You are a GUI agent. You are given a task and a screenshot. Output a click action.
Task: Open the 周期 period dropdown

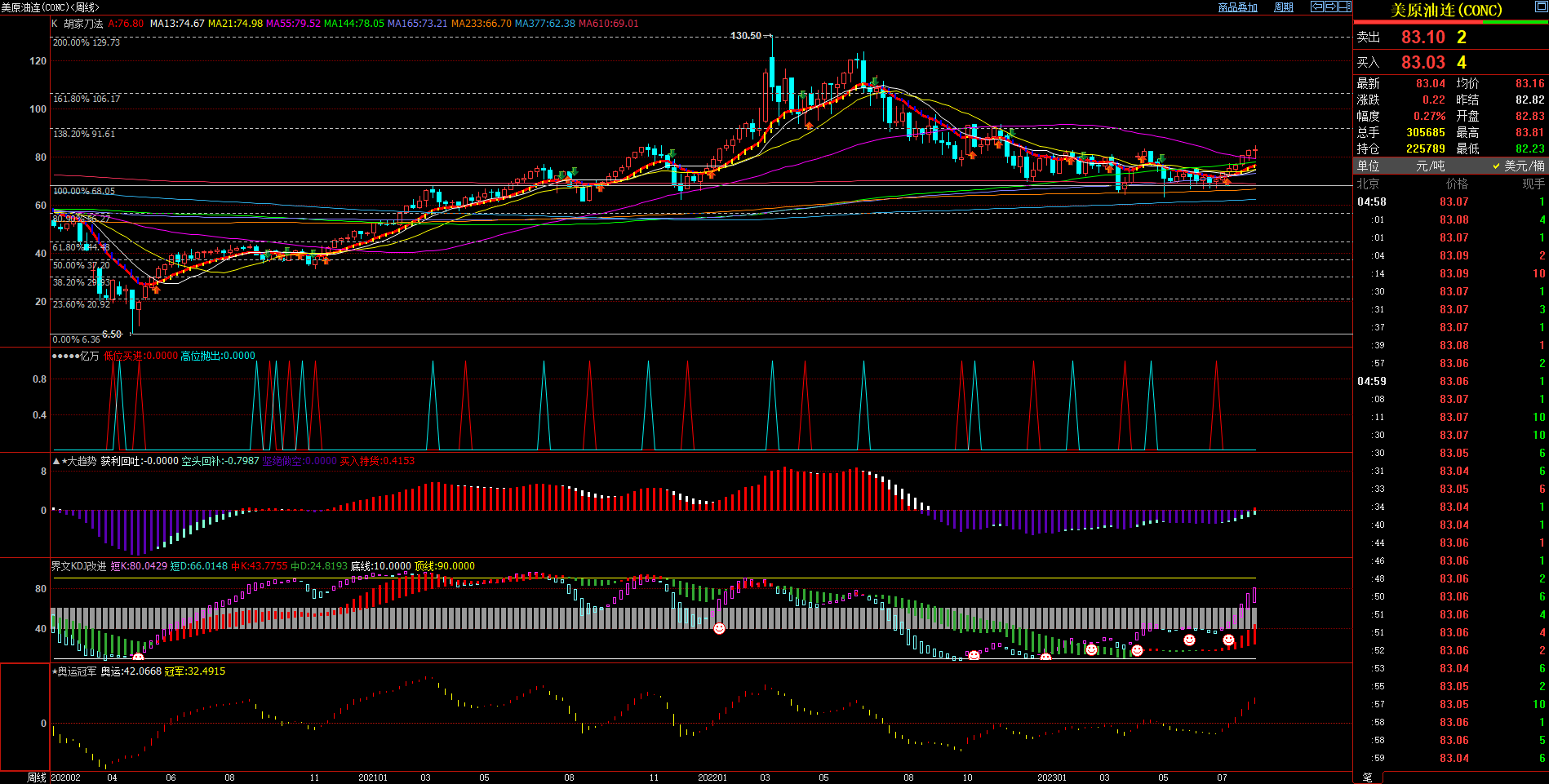point(1284,7)
